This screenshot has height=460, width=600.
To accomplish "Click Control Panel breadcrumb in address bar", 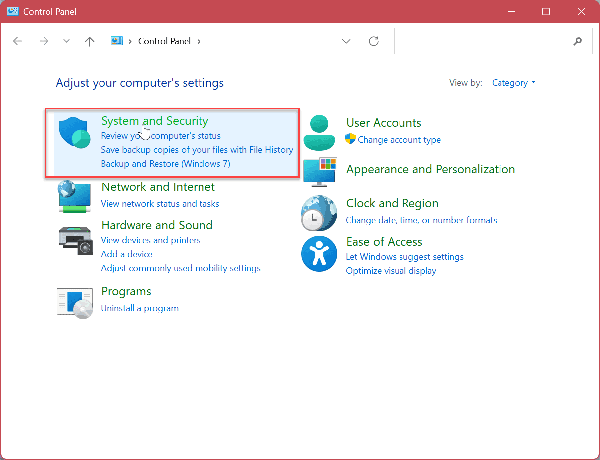I will [x=162, y=41].
